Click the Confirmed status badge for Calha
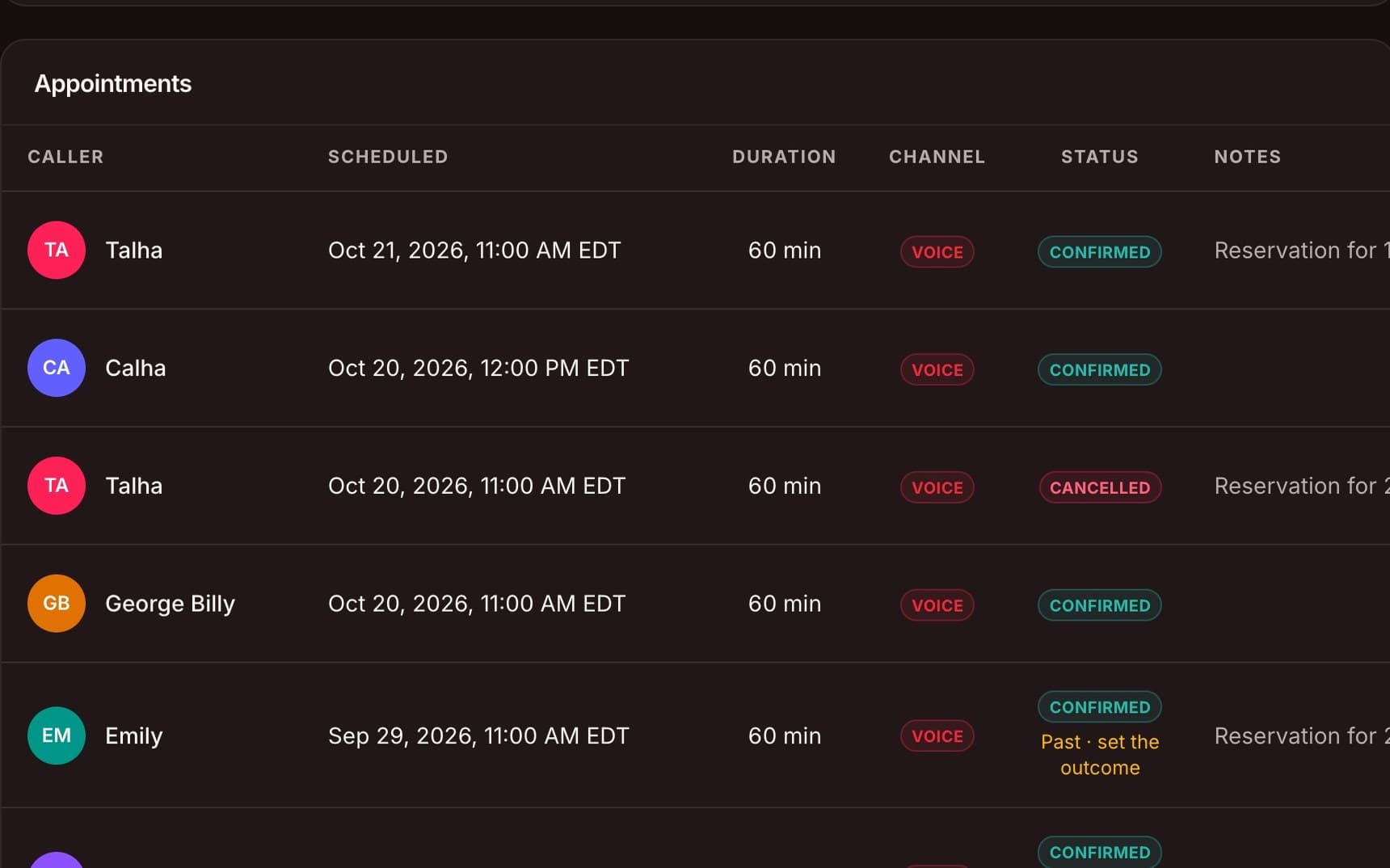Screen dimensions: 1390x868 coord(1100,369)
